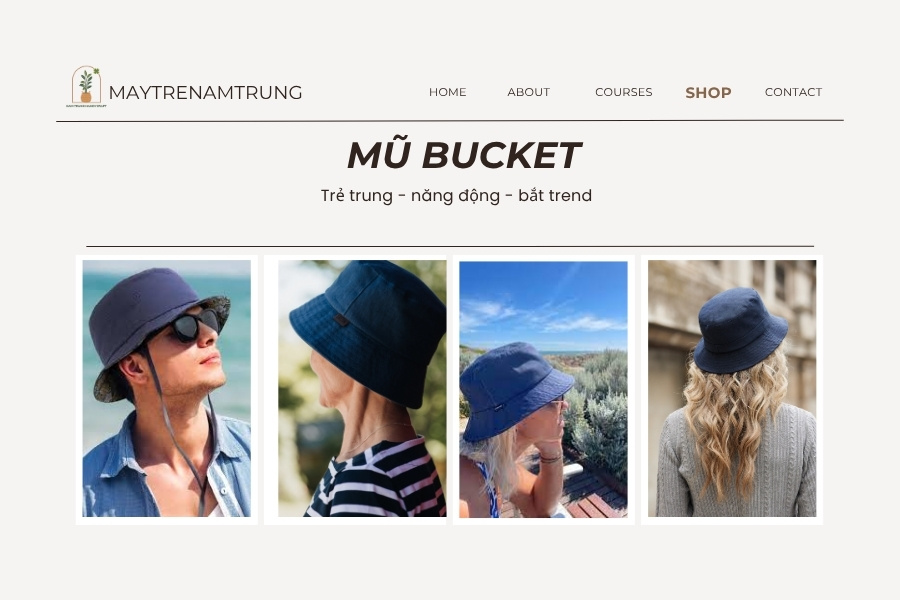This screenshot has width=900, height=600.
Task: Click the navy hat on the blonde woman
Action: pos(739,330)
